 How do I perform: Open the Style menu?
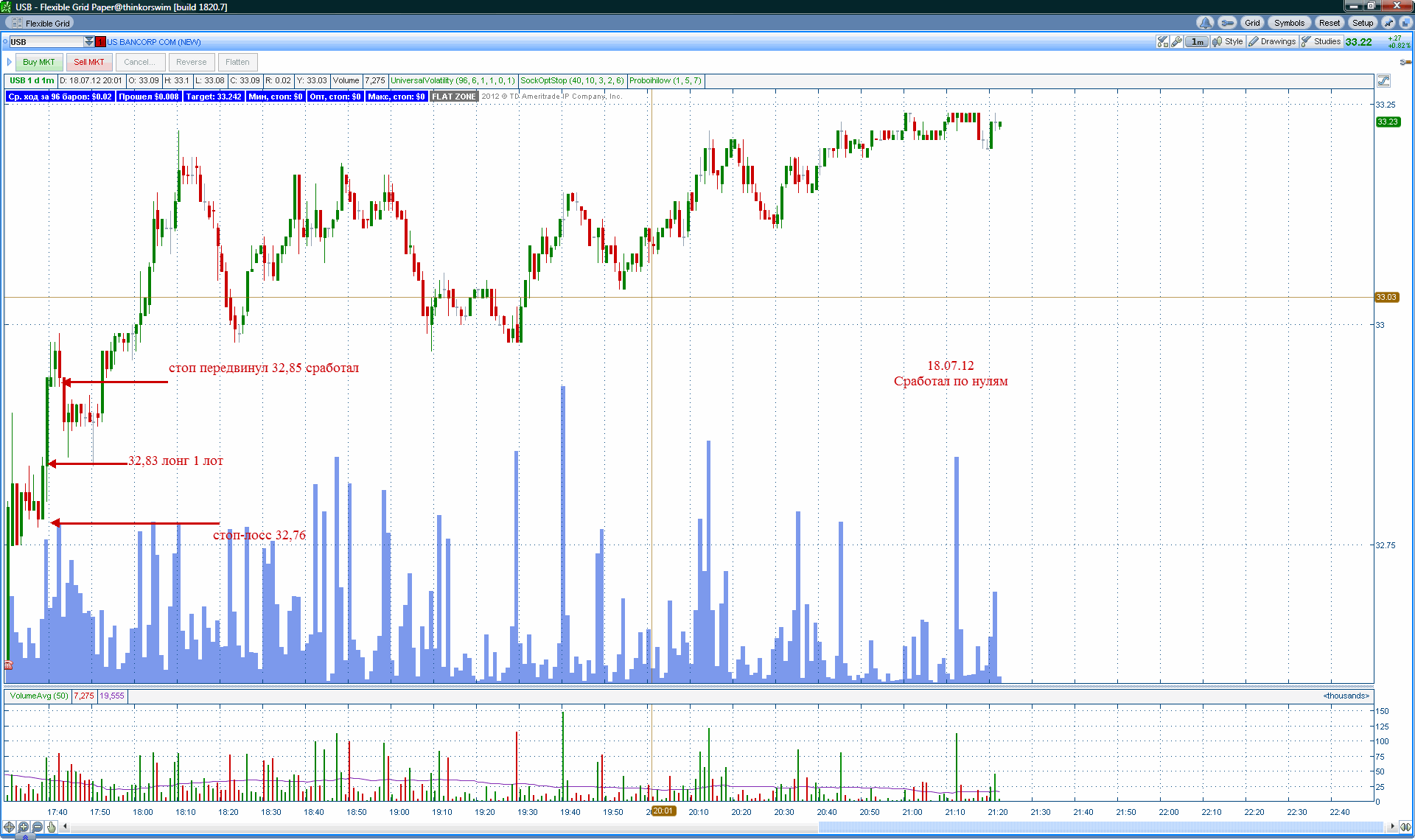click(x=1228, y=42)
